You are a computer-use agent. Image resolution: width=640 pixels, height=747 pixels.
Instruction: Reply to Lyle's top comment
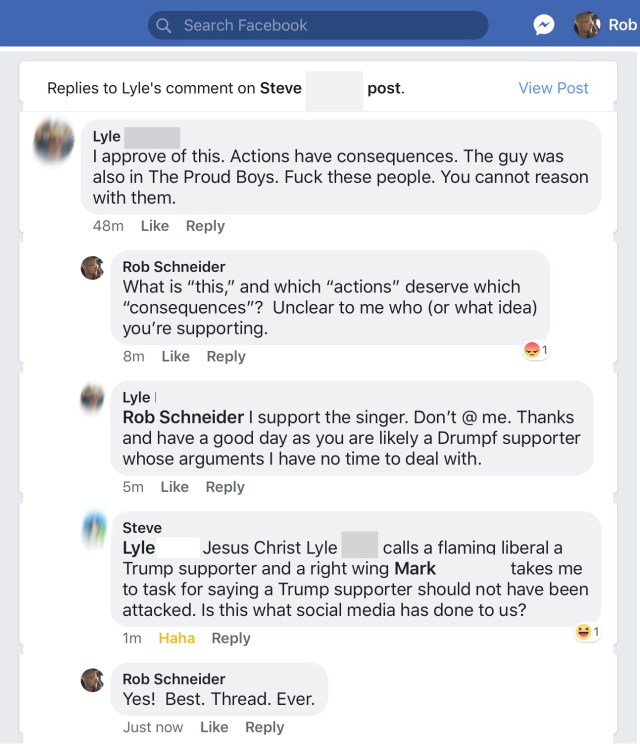click(205, 226)
